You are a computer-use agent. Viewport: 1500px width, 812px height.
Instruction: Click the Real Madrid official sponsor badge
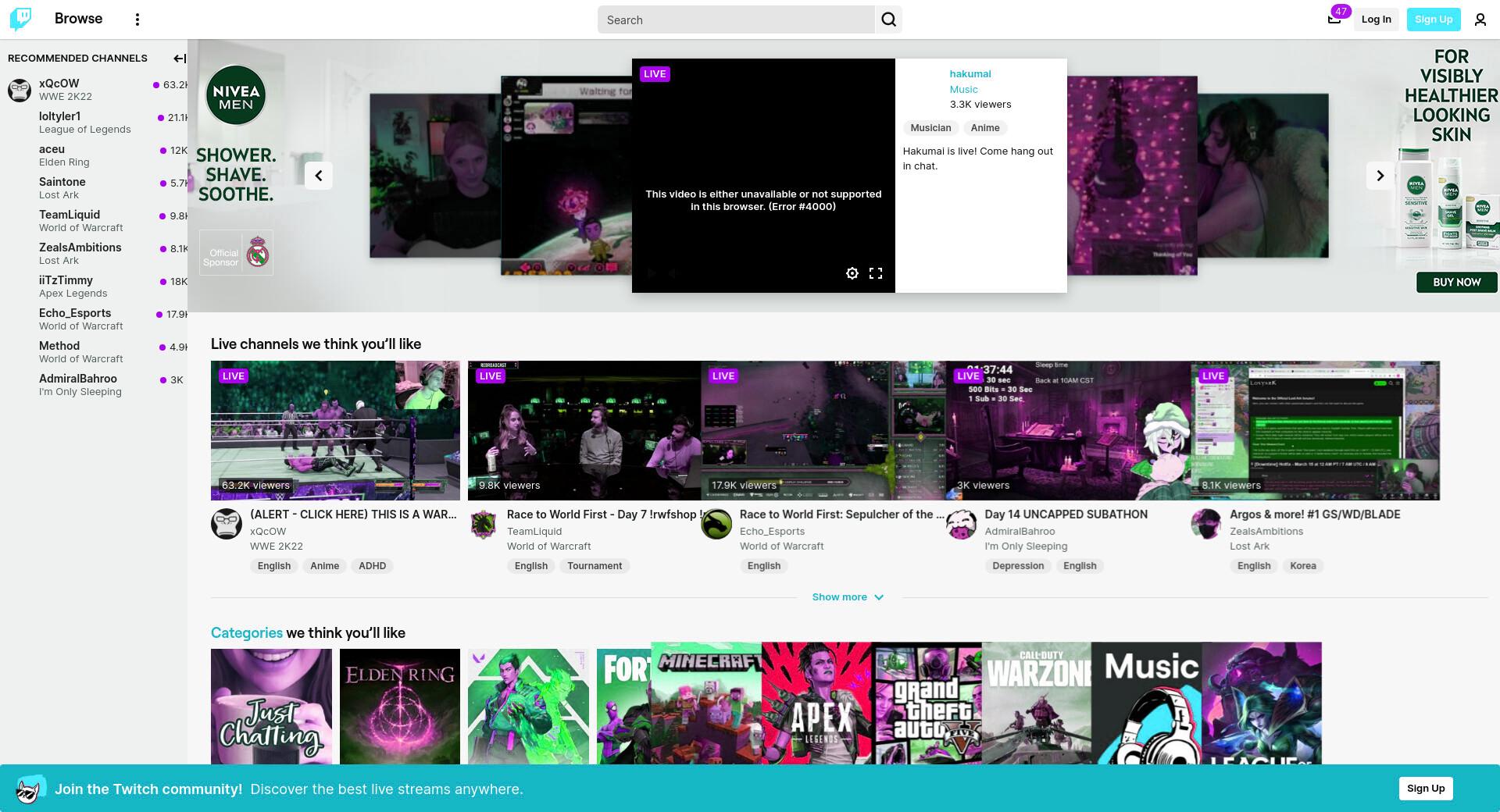click(236, 253)
